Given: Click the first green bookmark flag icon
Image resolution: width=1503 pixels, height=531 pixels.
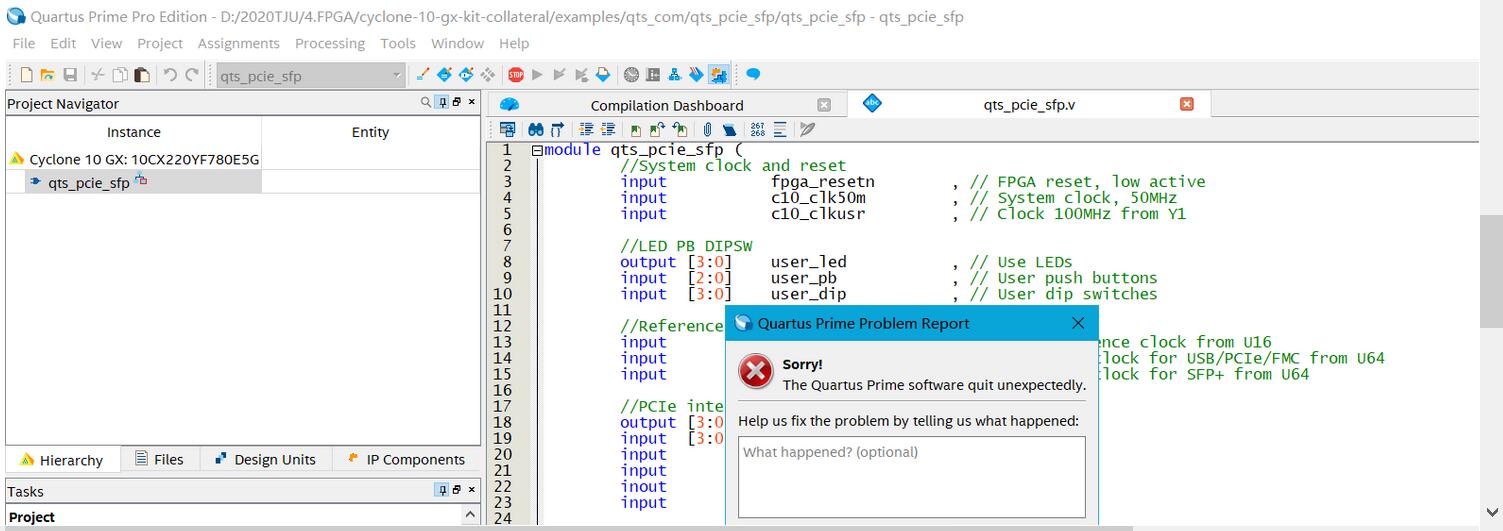Looking at the screenshot, I should 636,129.
